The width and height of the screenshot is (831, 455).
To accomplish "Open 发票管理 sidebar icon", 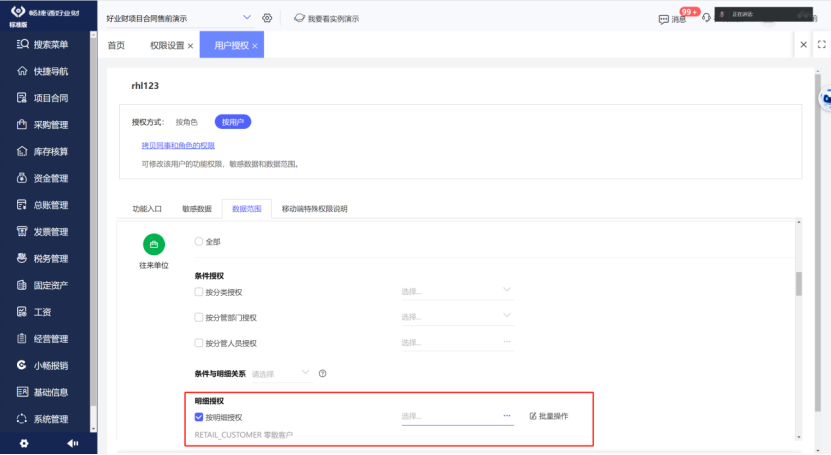I will pyautogui.click(x=22, y=231).
